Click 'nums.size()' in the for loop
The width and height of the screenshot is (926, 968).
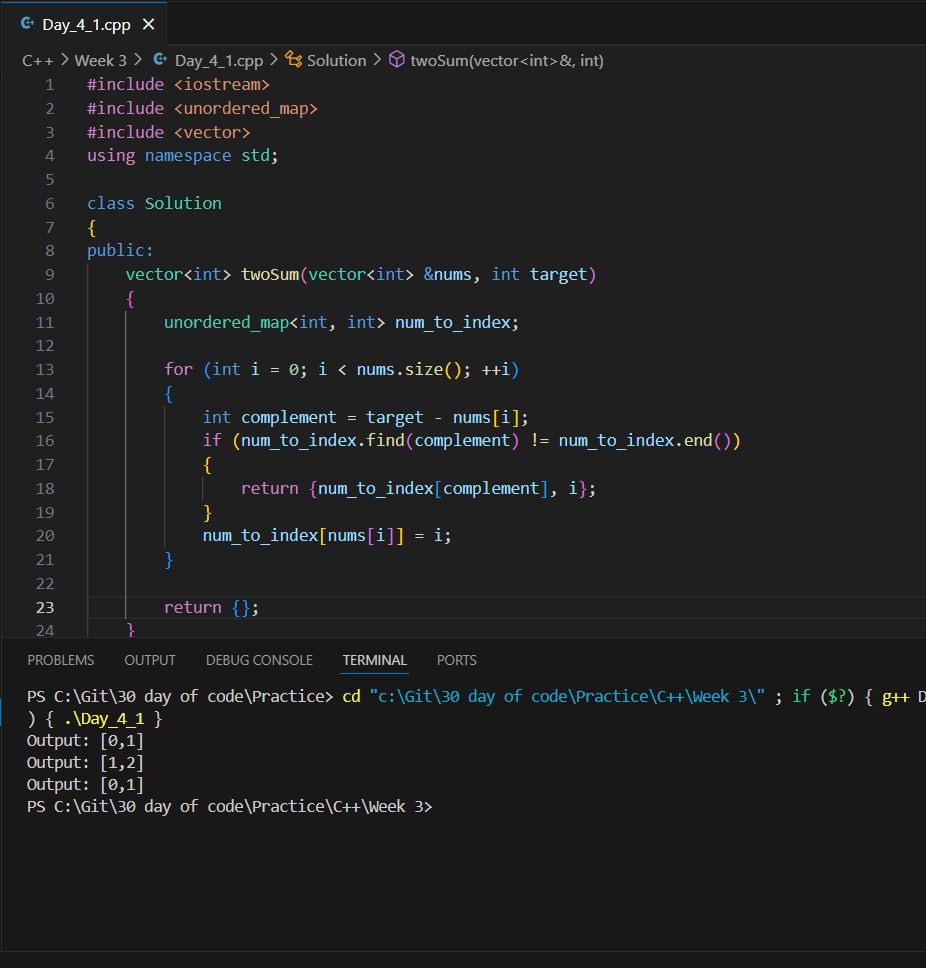[x=409, y=370]
